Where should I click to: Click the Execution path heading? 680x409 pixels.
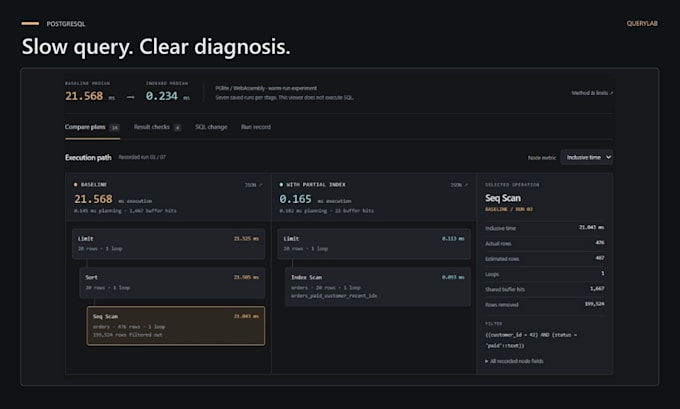(88, 157)
